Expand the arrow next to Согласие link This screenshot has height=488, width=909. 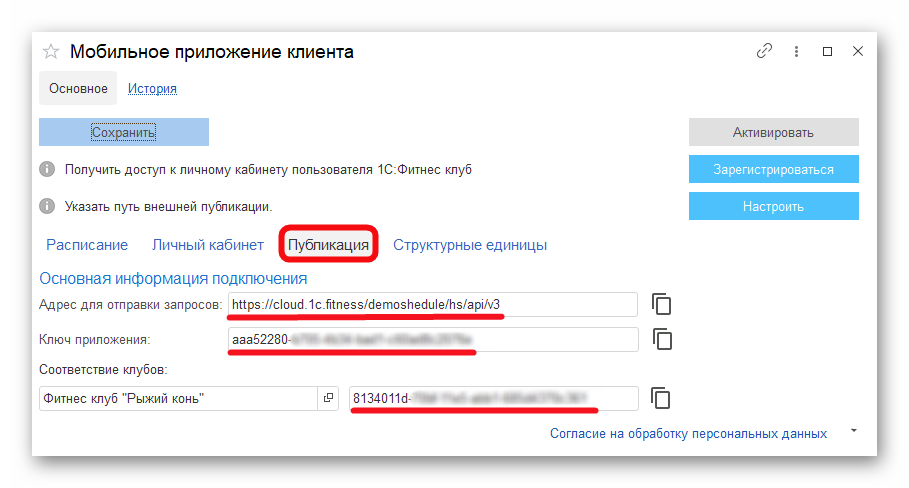pos(853,431)
